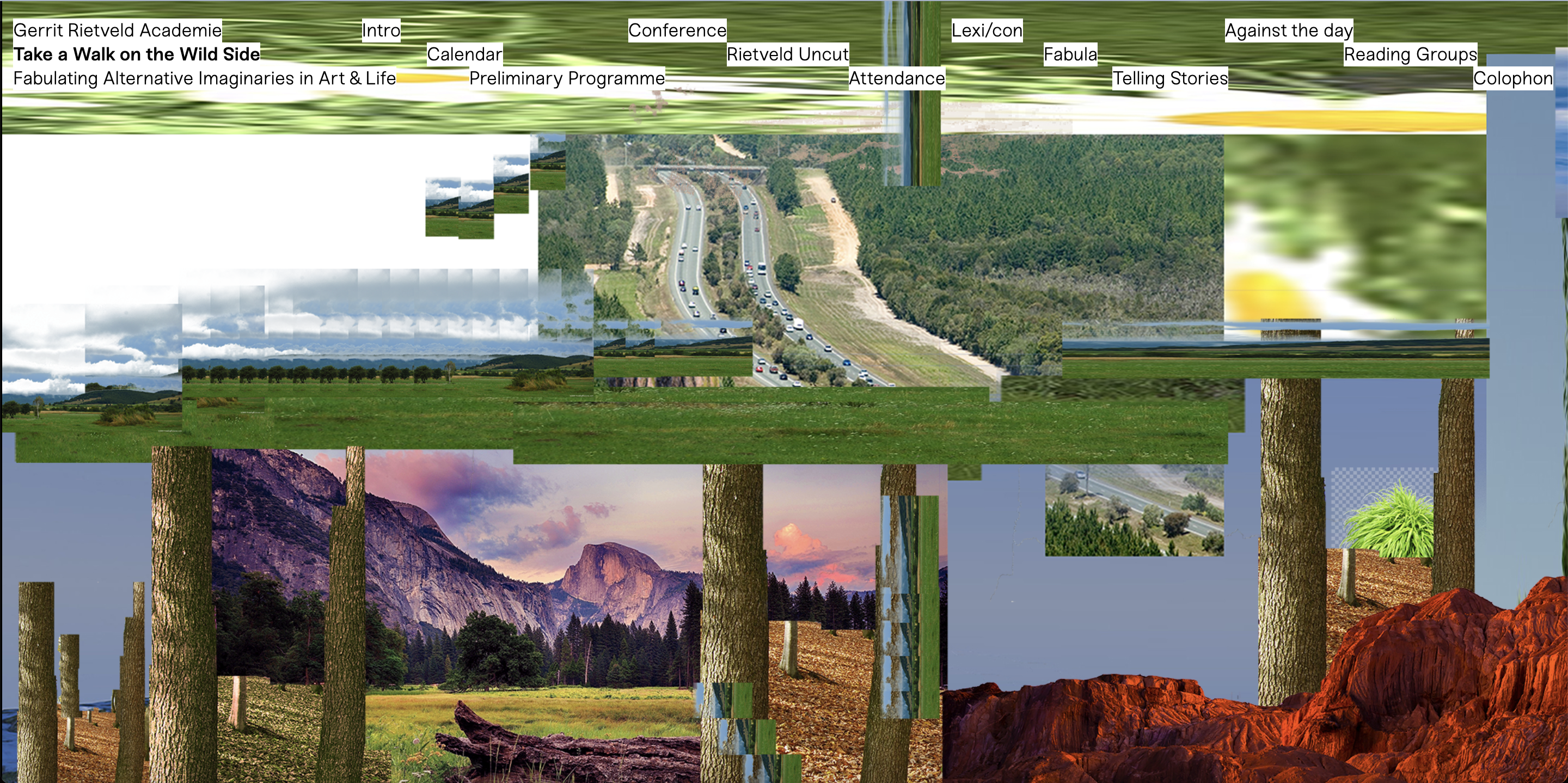Click the Attendance link
1568x783 pixels.
pos(897,78)
